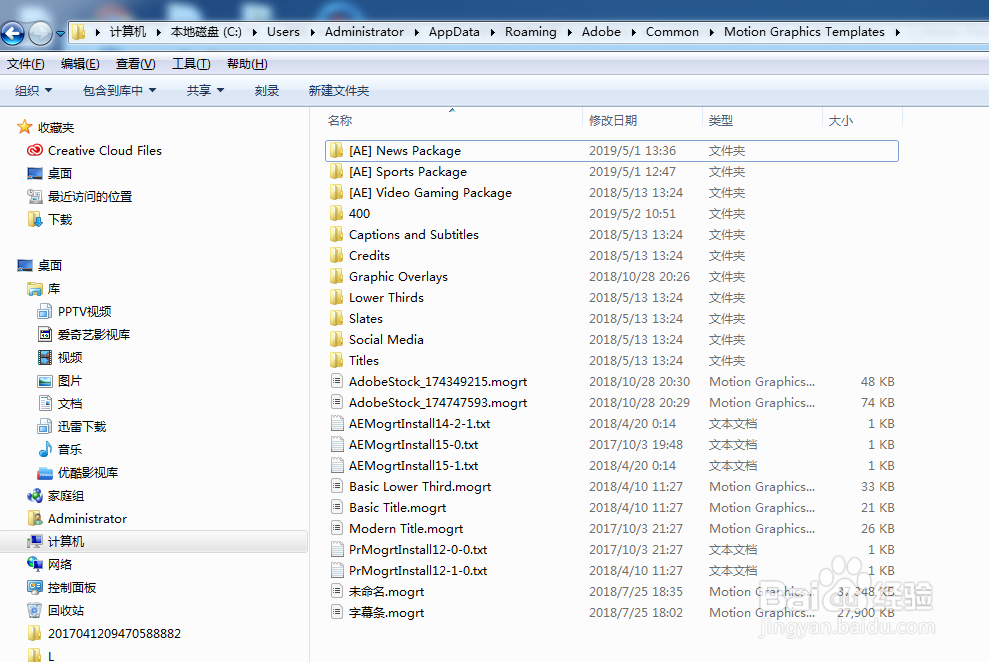The width and height of the screenshot is (989, 662).
Task: Open 控制面板 control panel icon
Action: pos(35,587)
